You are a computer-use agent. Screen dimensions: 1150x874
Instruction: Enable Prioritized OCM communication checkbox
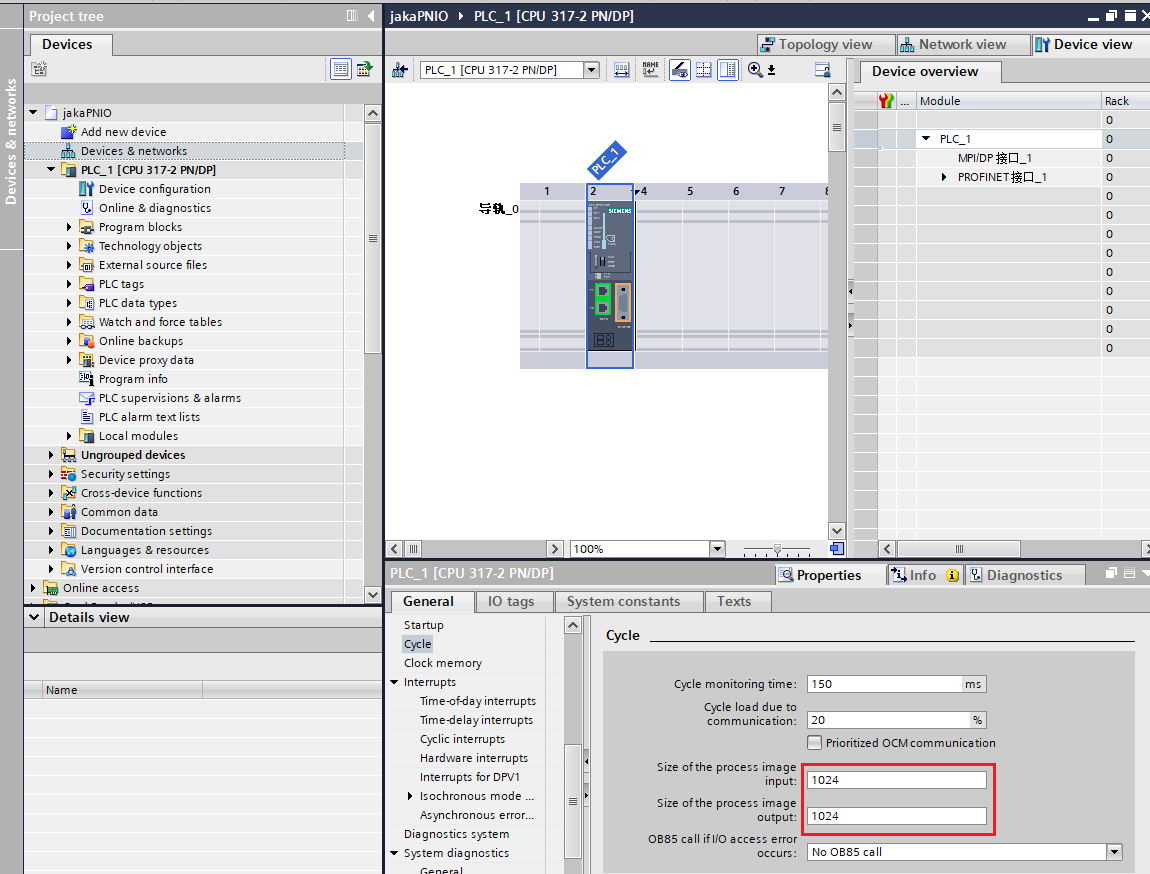tap(815, 743)
